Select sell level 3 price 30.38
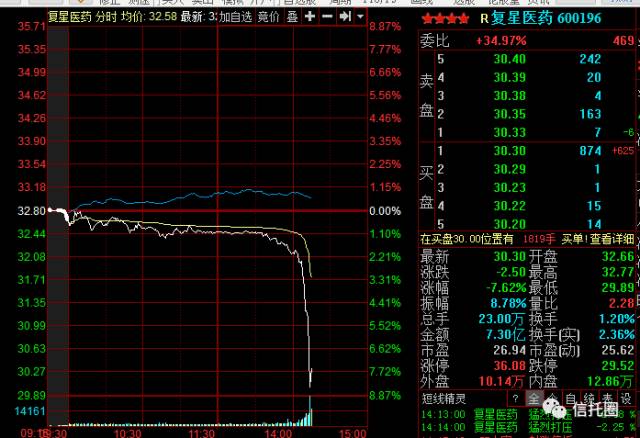Image resolution: width=640 pixels, height=438 pixels. [509, 96]
